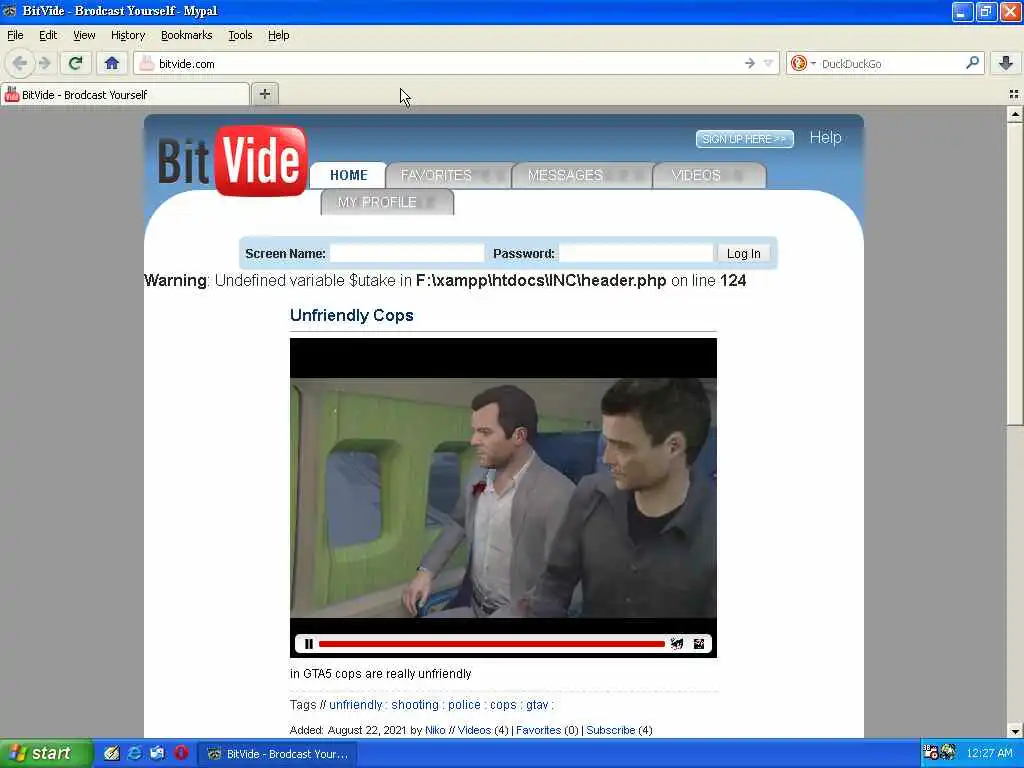Open the Edit menu
Image resolution: width=1024 pixels, height=768 pixels.
tap(48, 35)
